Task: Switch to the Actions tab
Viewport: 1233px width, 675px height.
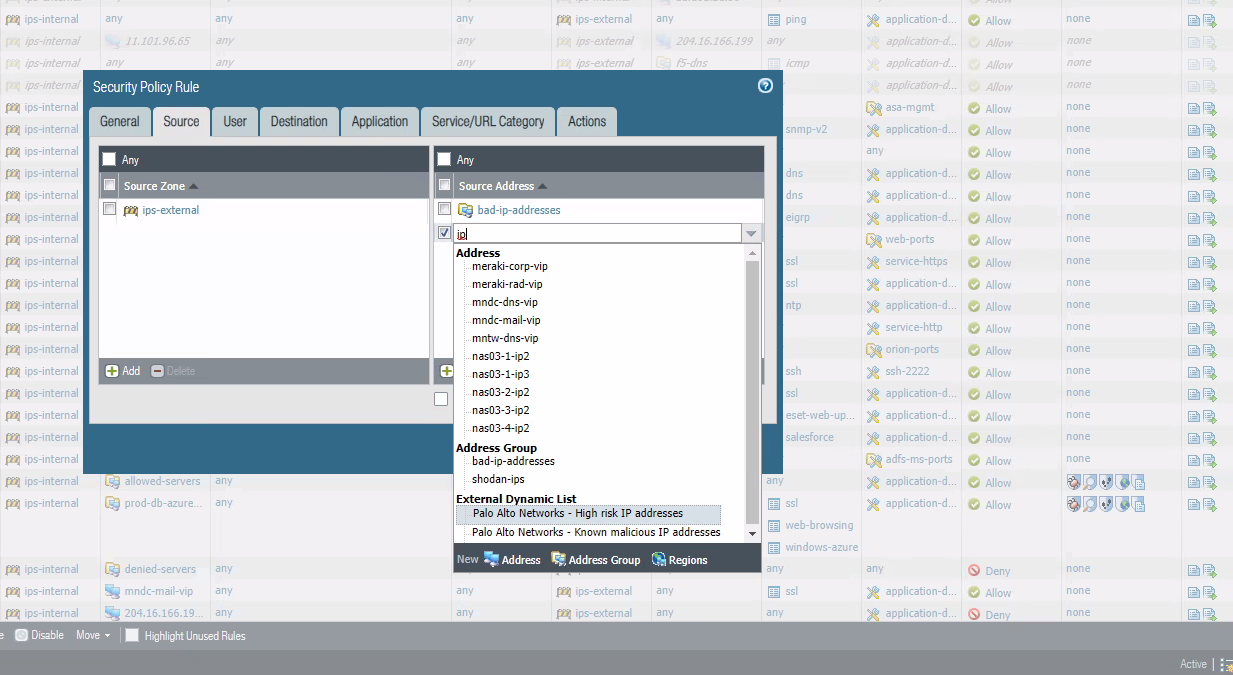Action: (x=586, y=121)
